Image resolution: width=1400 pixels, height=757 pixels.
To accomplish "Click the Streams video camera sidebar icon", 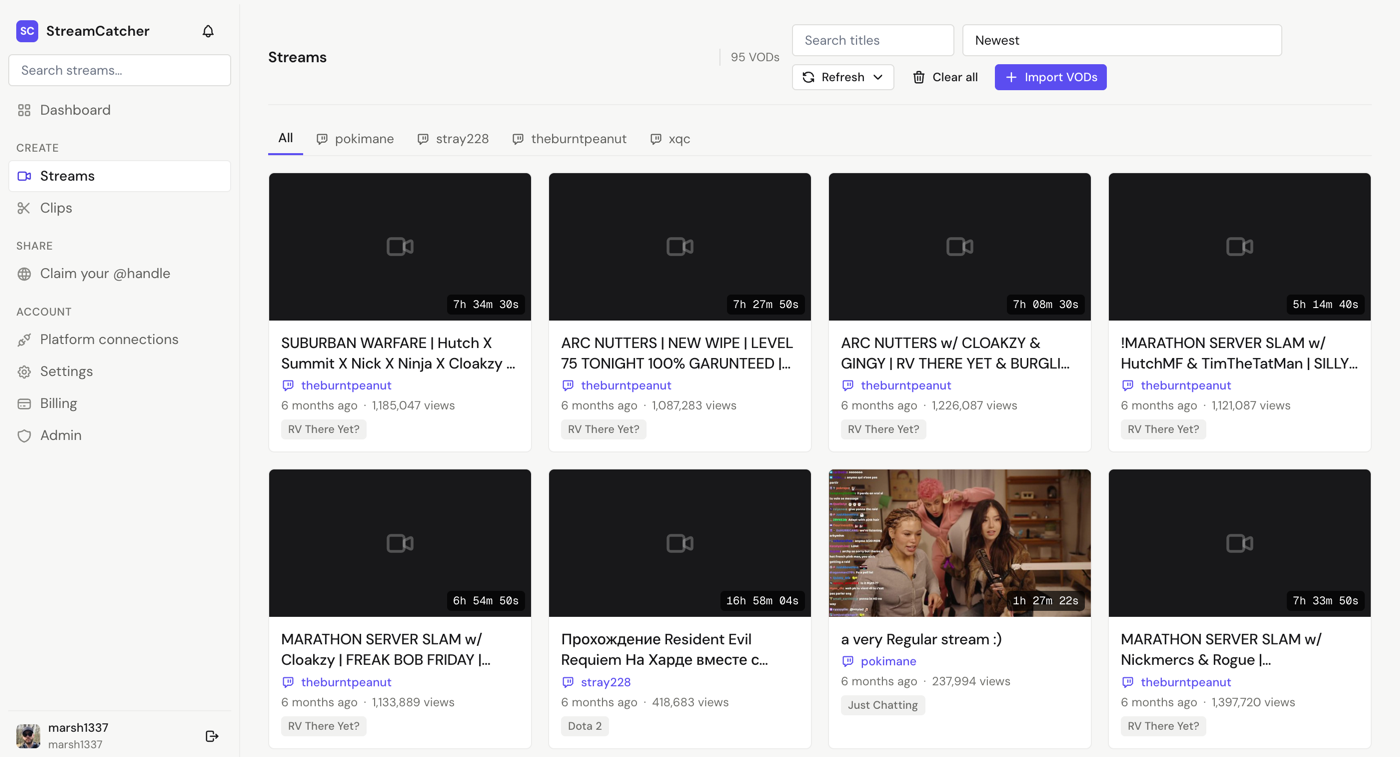I will point(24,176).
